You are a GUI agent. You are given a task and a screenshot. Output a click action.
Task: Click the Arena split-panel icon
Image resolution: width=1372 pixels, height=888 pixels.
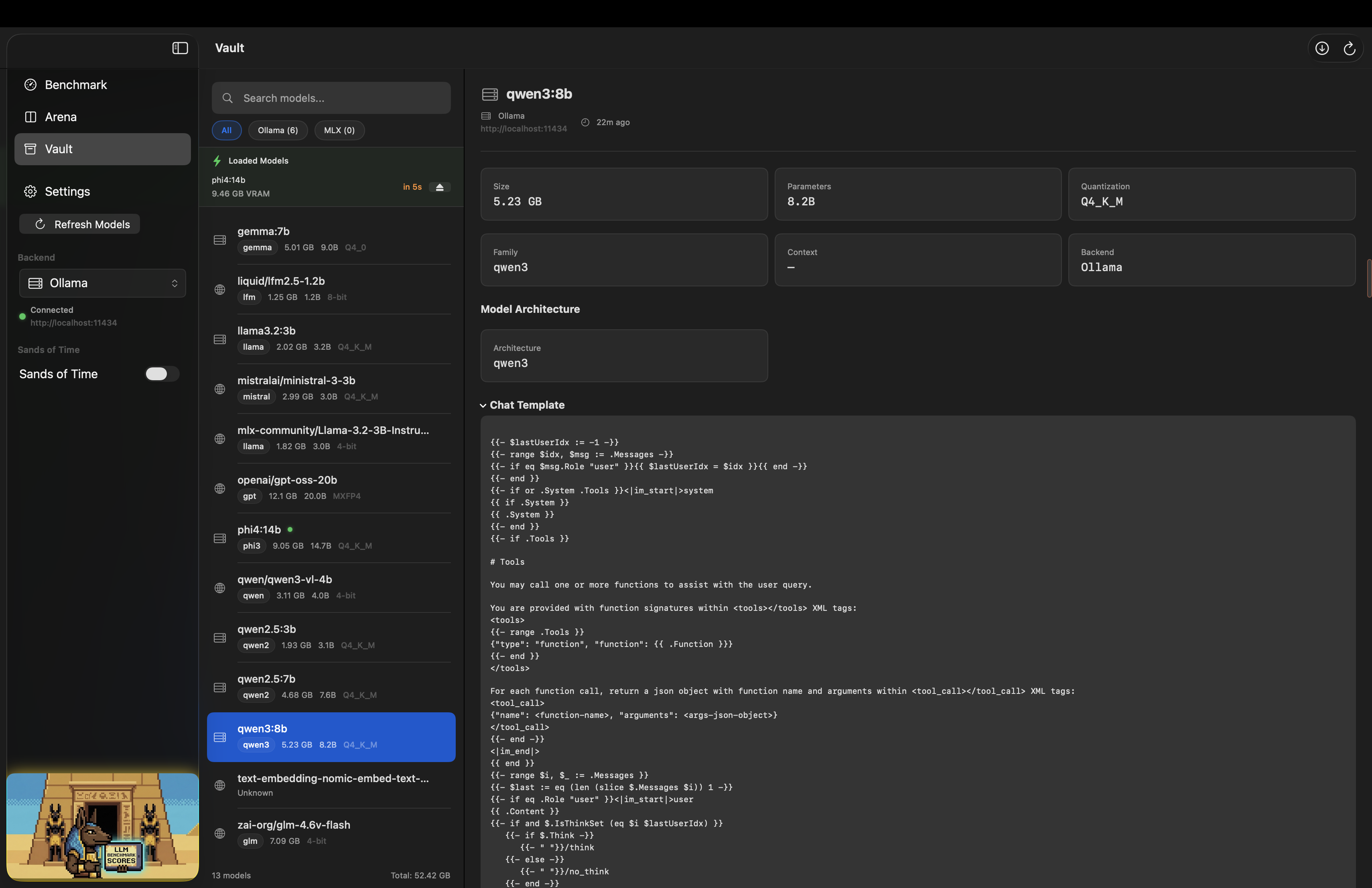pyautogui.click(x=30, y=117)
